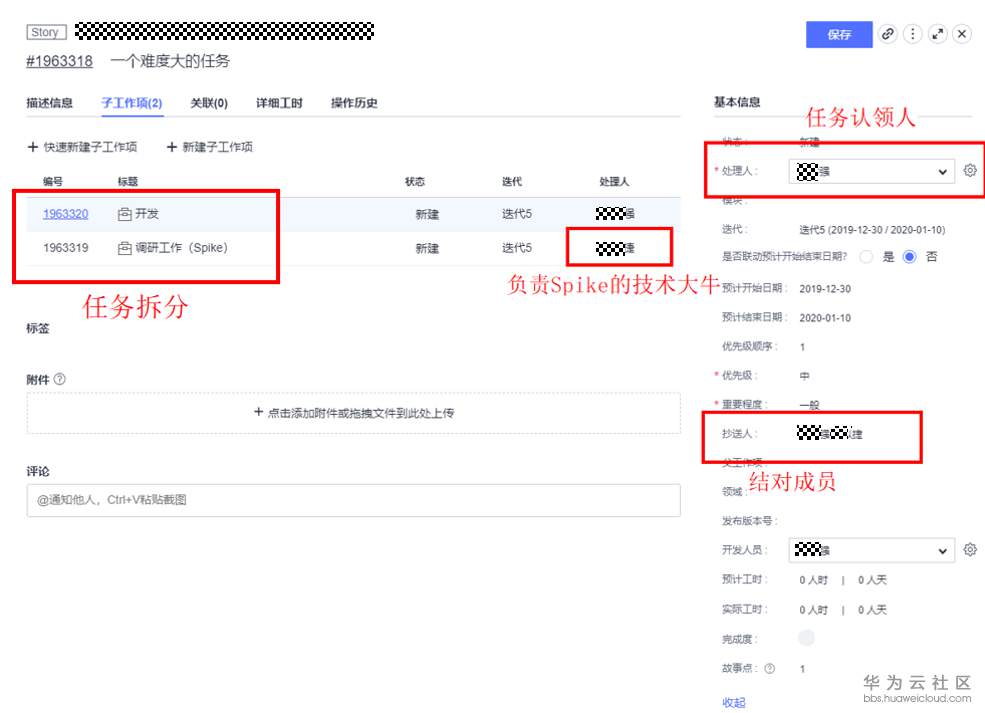Image resolution: width=985 pixels, height=713 pixels.
Task: Click the 重要程度 value 一般
Action: tap(809, 405)
